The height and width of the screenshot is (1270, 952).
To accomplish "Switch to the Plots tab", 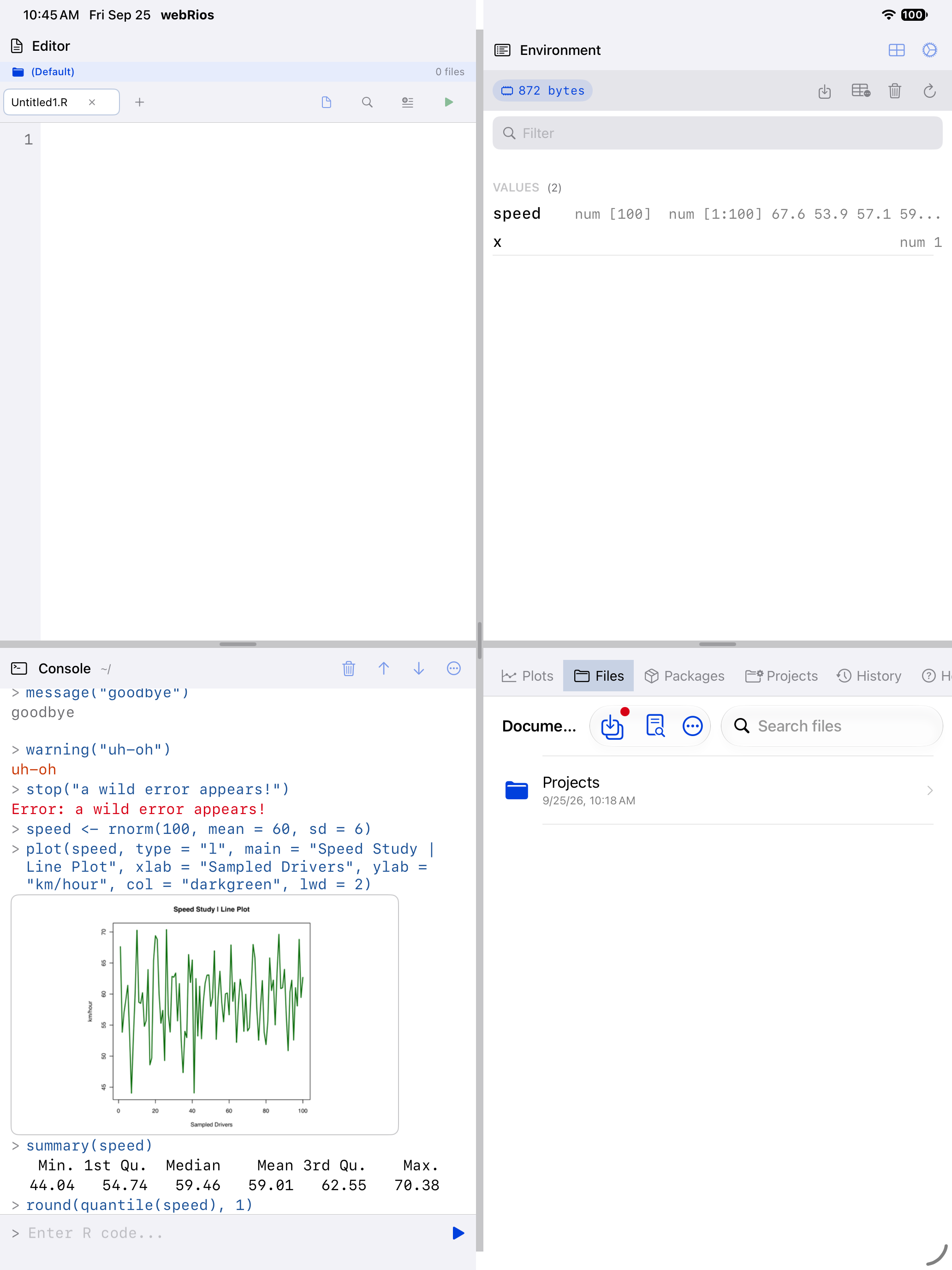I will [527, 676].
